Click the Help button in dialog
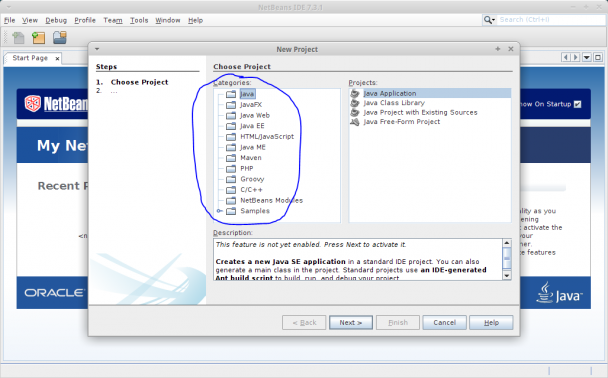This screenshot has height=378, width=608. 491,323
